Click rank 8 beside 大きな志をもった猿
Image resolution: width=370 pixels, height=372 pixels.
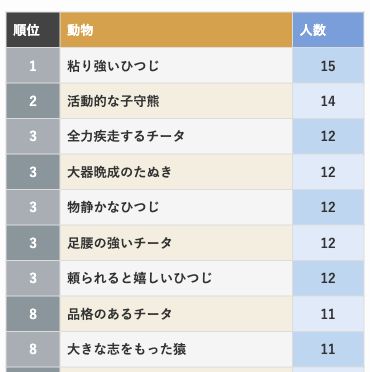(33, 349)
